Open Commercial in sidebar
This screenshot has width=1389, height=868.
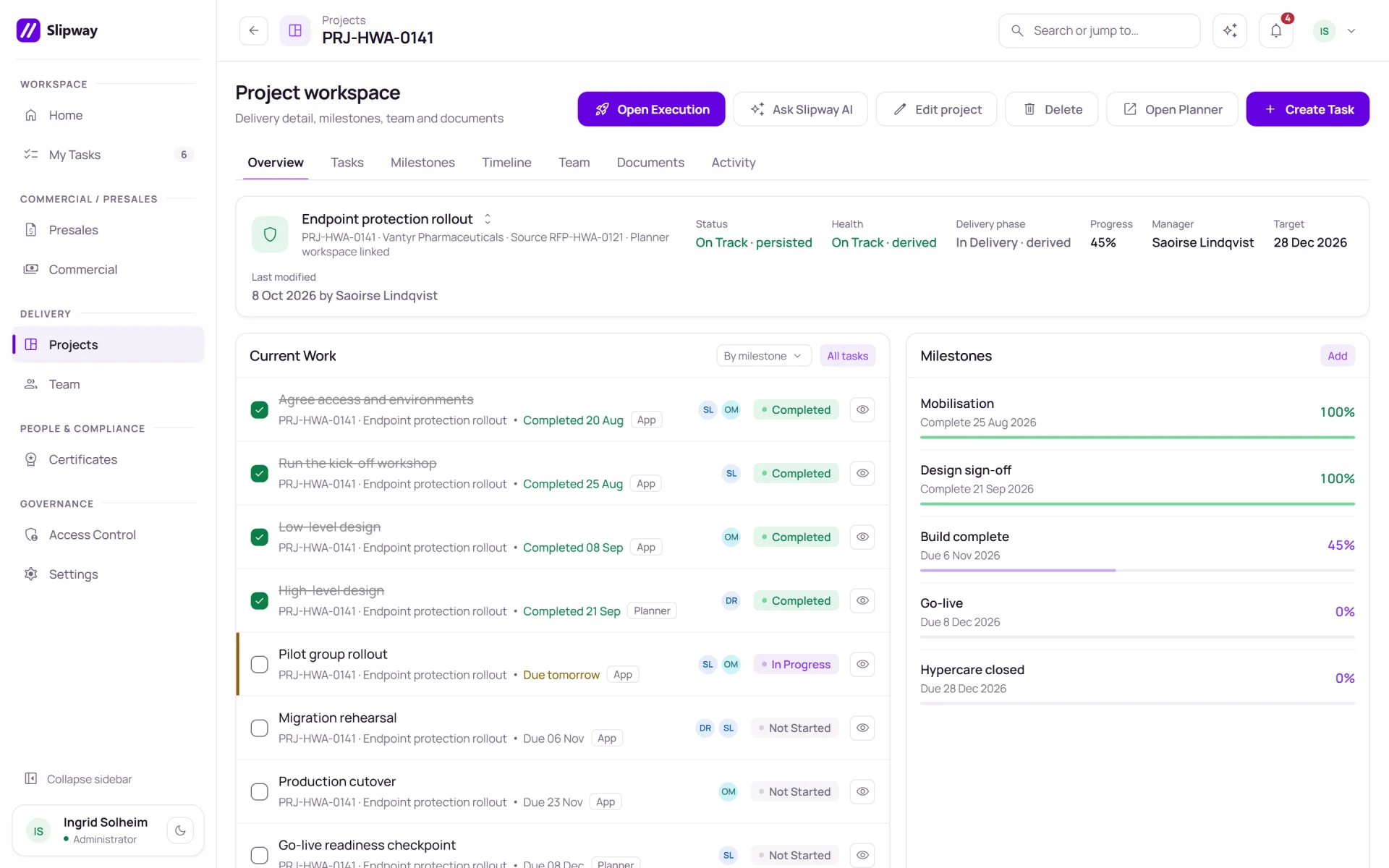pyautogui.click(x=109, y=269)
